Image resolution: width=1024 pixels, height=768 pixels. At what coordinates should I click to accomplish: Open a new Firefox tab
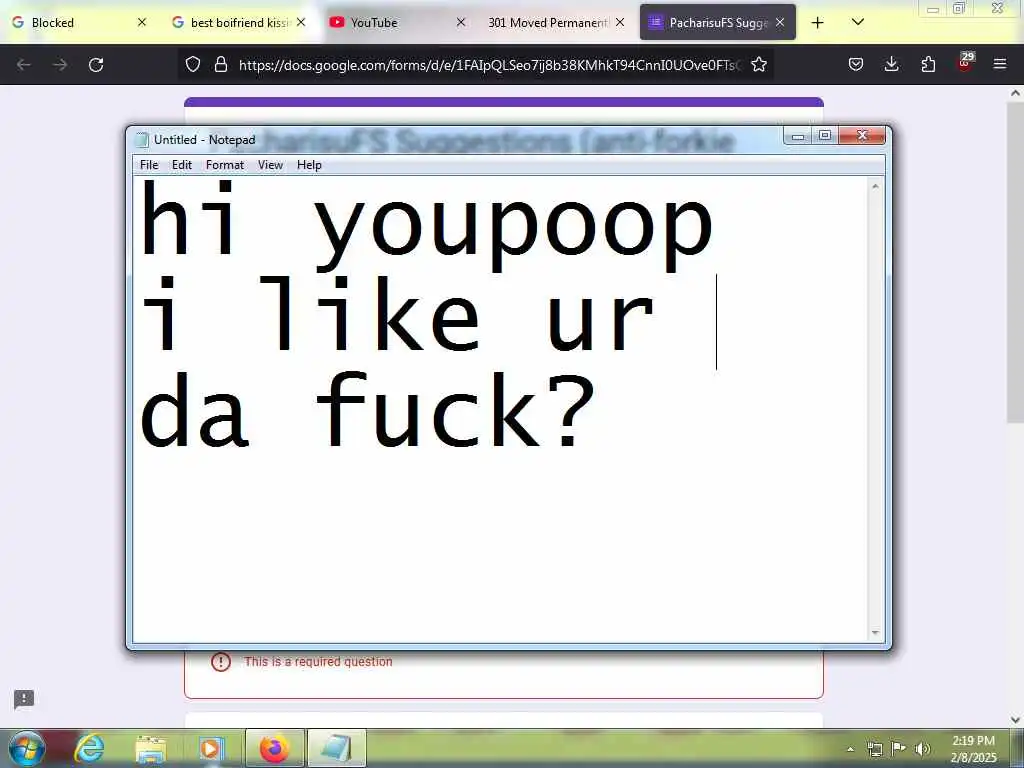pos(817,23)
